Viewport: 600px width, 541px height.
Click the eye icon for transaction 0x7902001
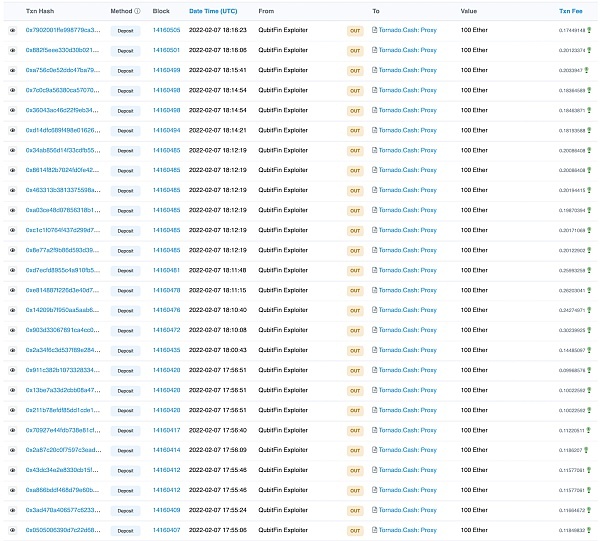pos(13,31)
